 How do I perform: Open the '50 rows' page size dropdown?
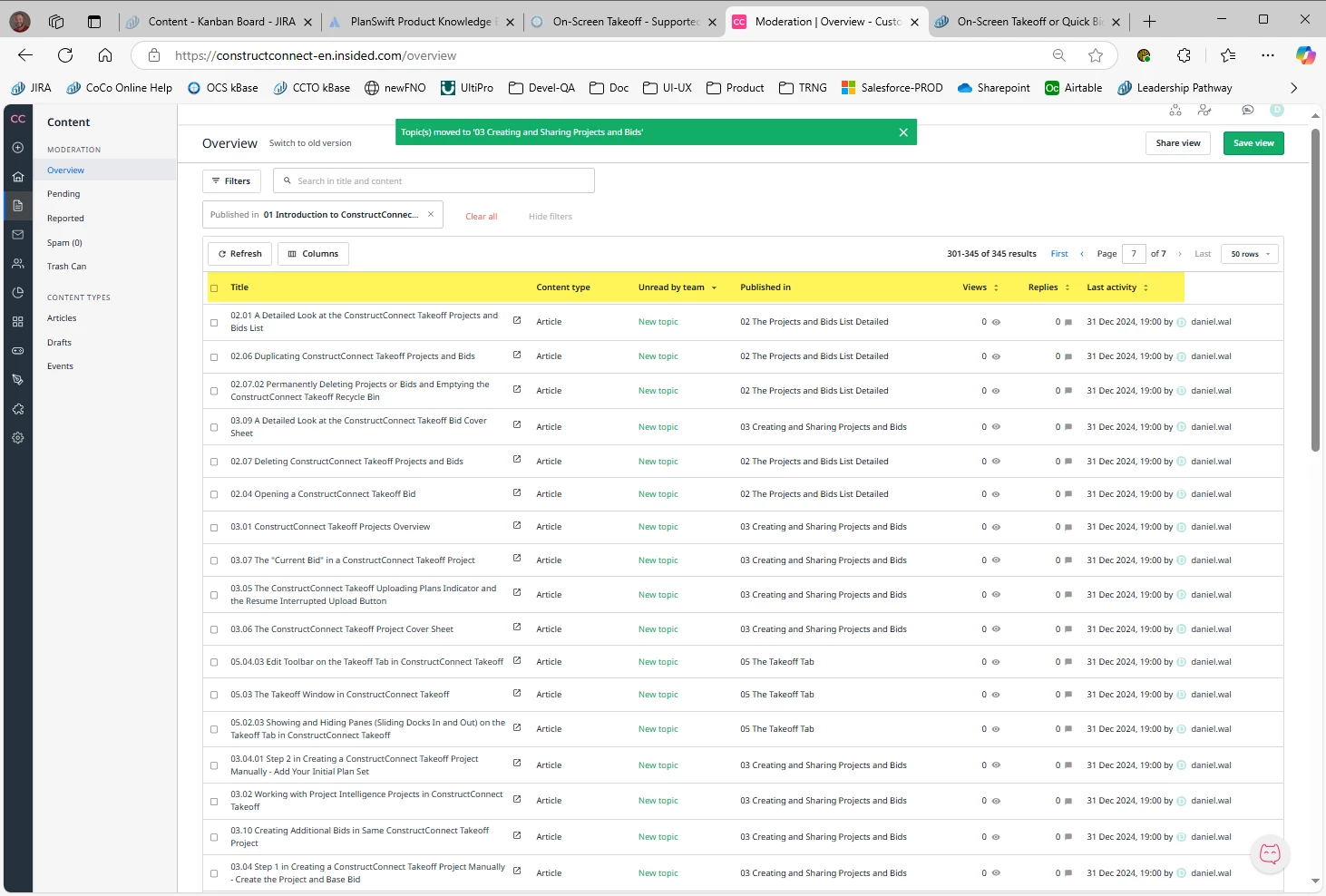(1250, 254)
